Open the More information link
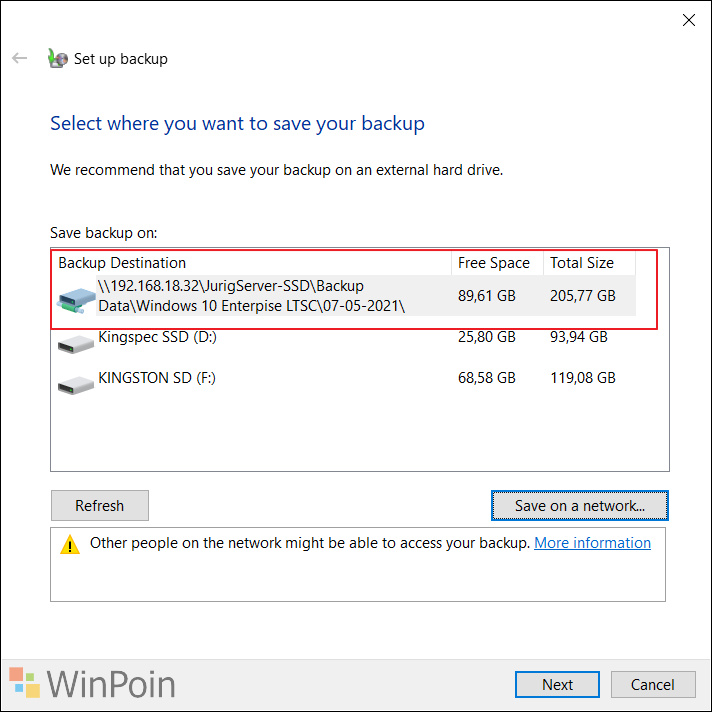712x712 pixels. pyautogui.click(x=592, y=543)
